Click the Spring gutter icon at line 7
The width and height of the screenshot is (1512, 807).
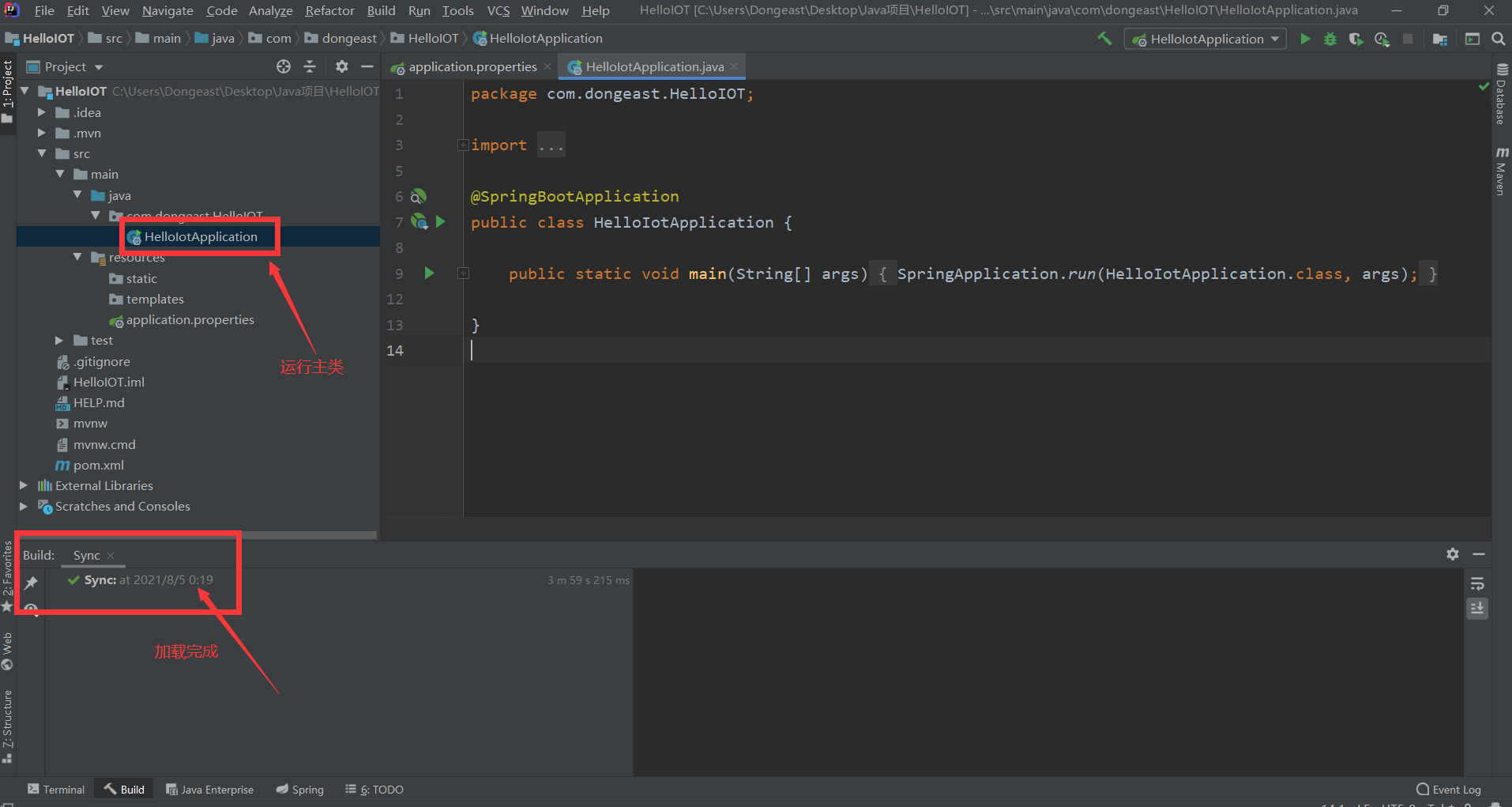pos(419,222)
